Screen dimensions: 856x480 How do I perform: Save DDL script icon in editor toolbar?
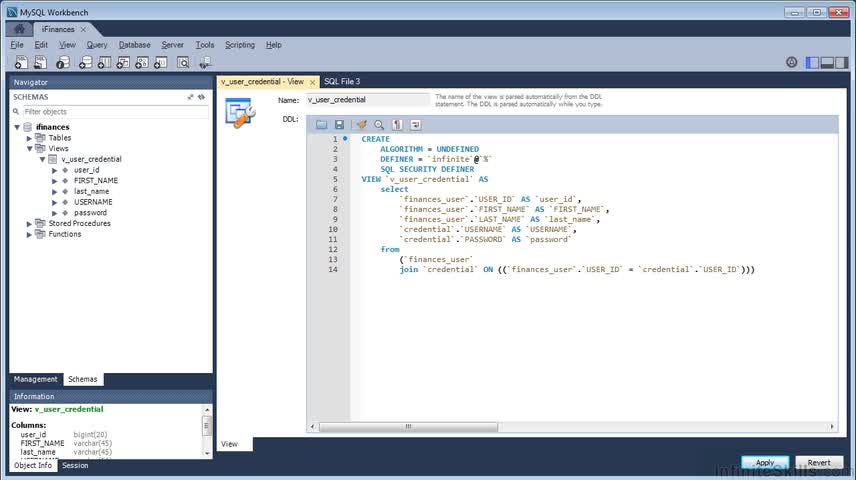[x=339, y=125]
